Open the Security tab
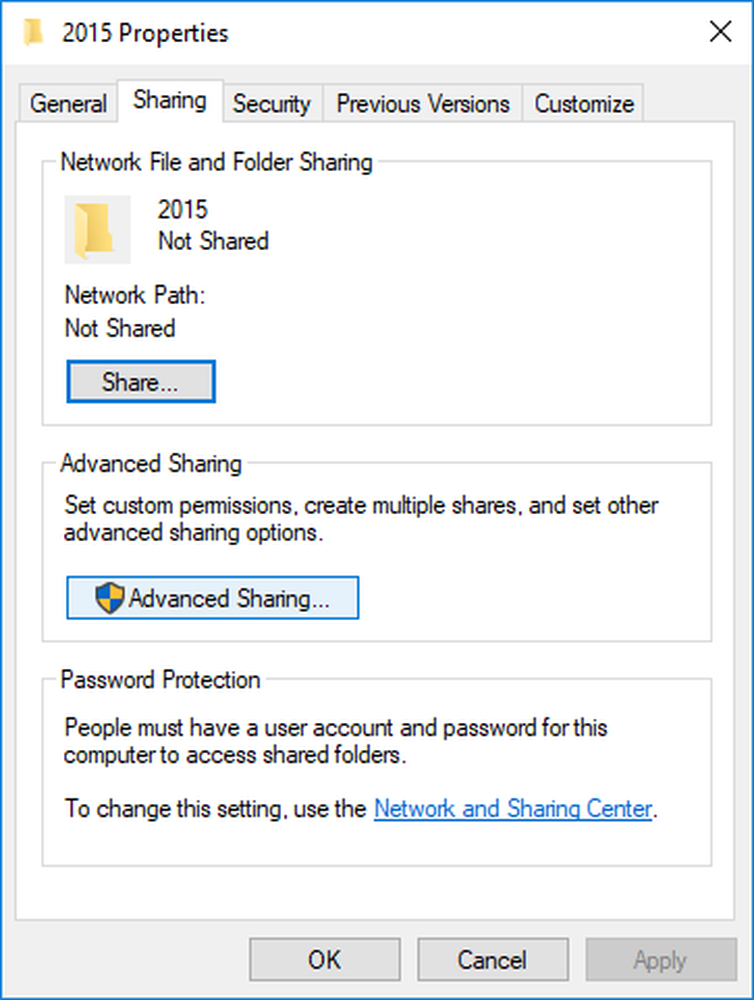 [272, 104]
